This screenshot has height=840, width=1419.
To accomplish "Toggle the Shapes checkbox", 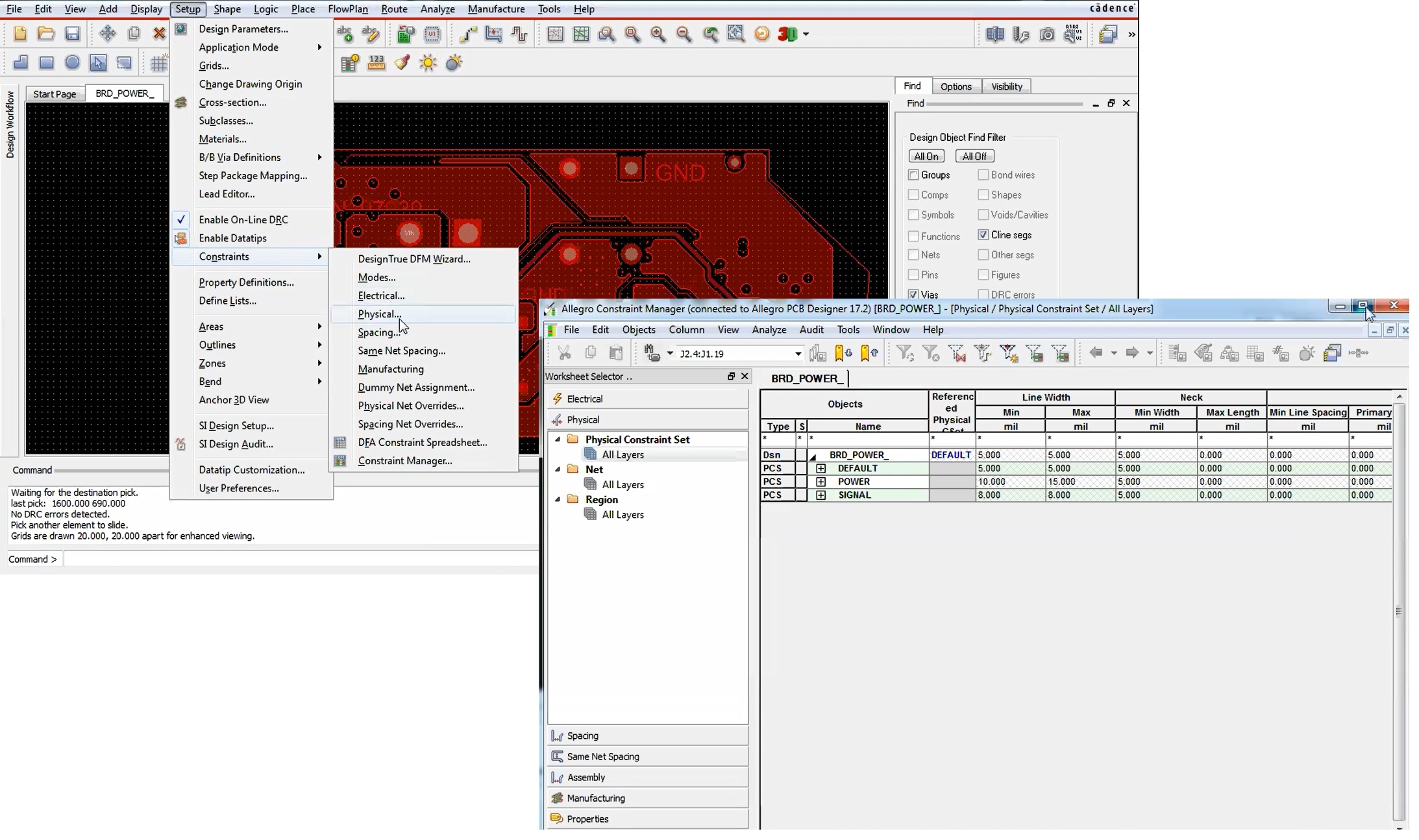I will click(983, 195).
